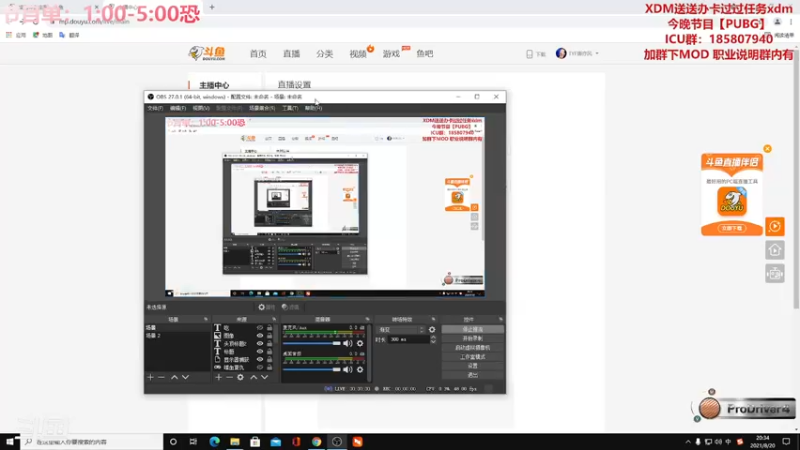The height and width of the screenshot is (450, 800).
Task: Toggle lock on image source
Action: [269, 336]
